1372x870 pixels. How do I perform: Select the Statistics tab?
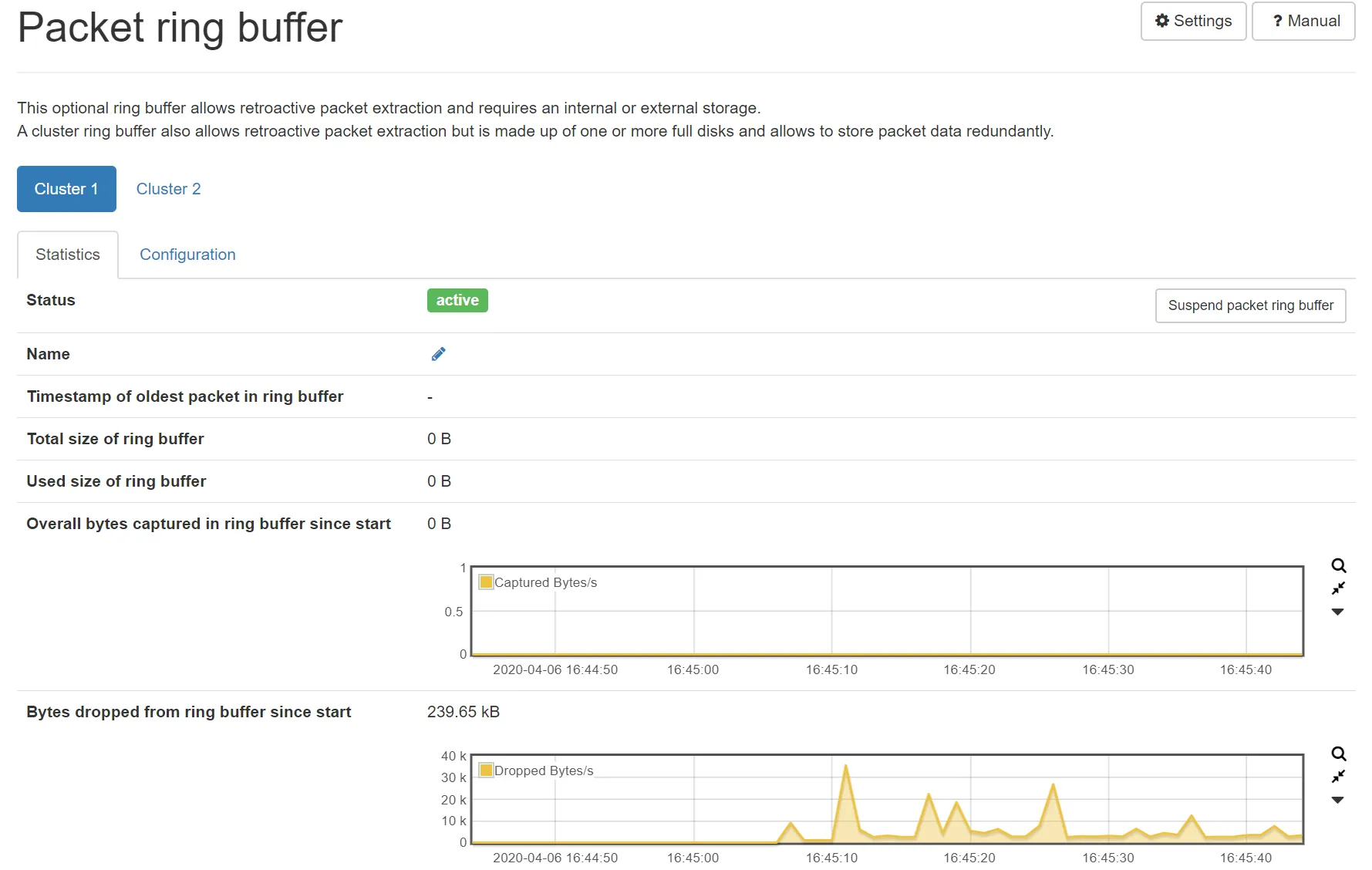tap(68, 255)
